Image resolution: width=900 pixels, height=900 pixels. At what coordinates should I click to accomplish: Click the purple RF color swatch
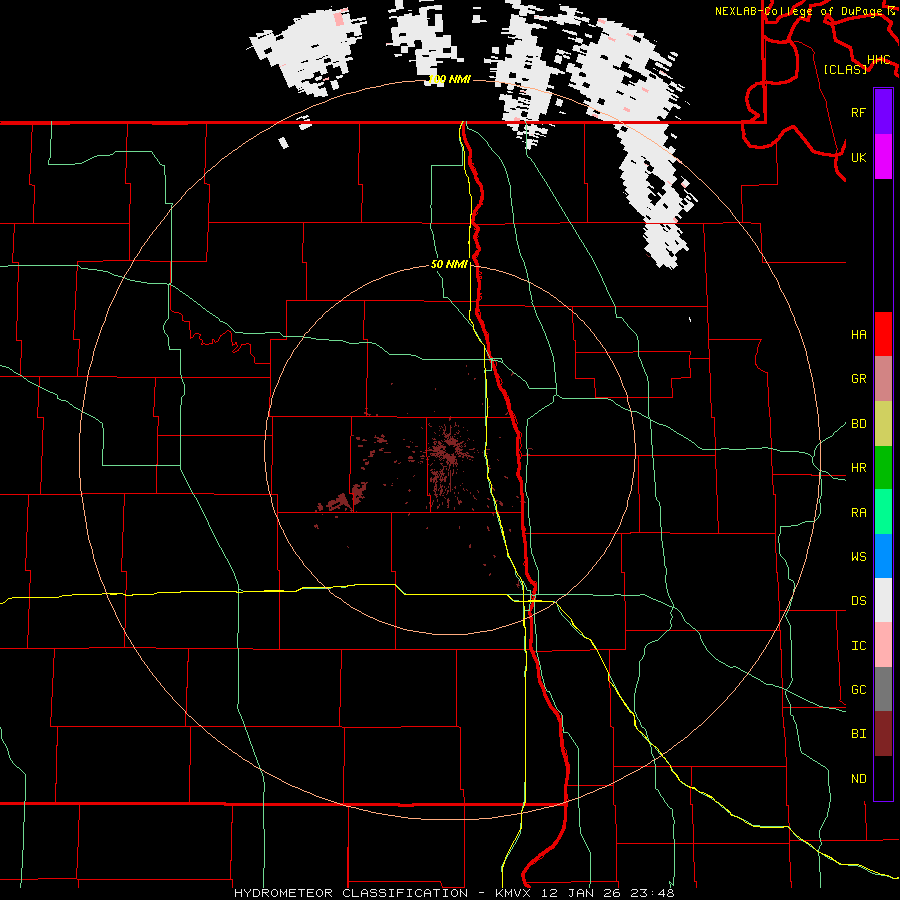(883, 112)
